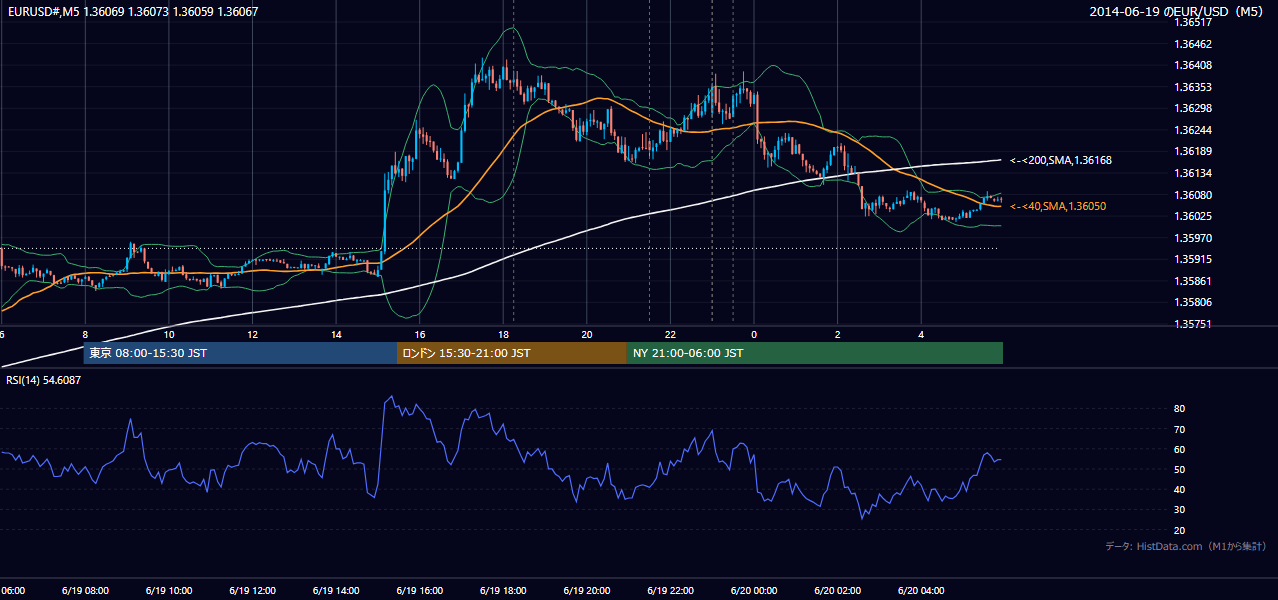
Task: Click the RSI 30 level label
Action: click(x=1179, y=510)
